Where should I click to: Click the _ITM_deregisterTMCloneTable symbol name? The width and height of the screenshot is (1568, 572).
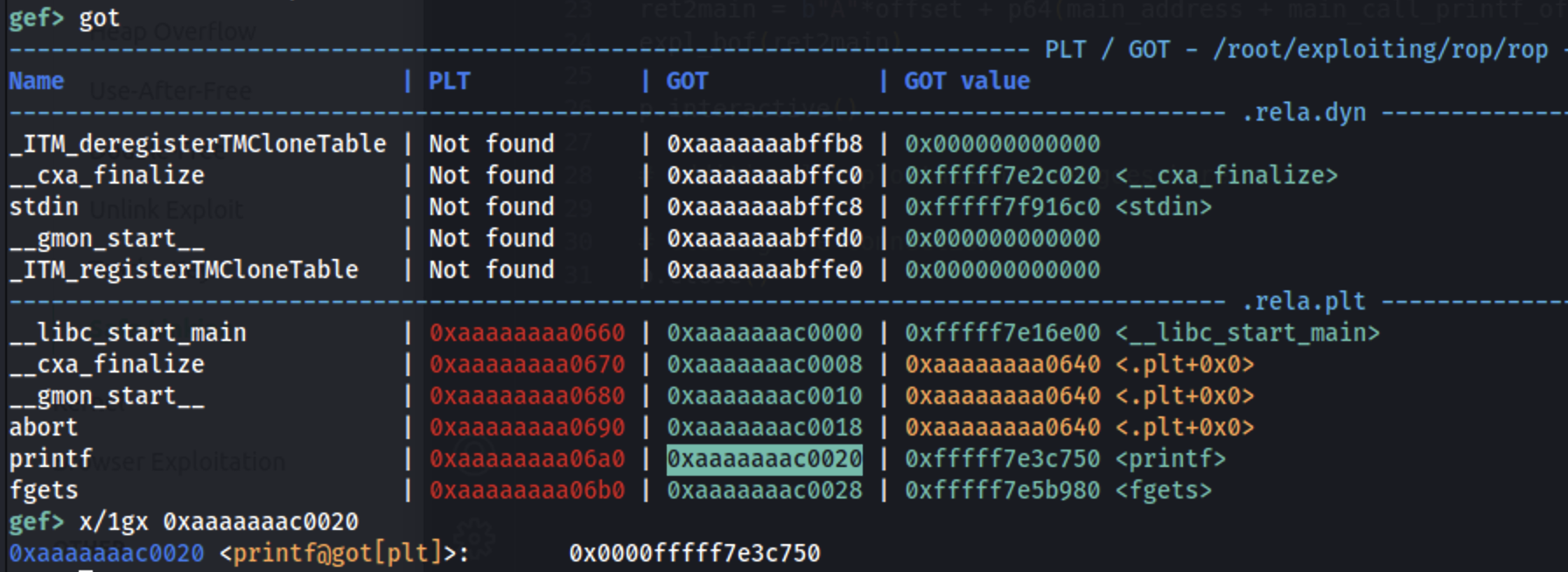coord(198,144)
